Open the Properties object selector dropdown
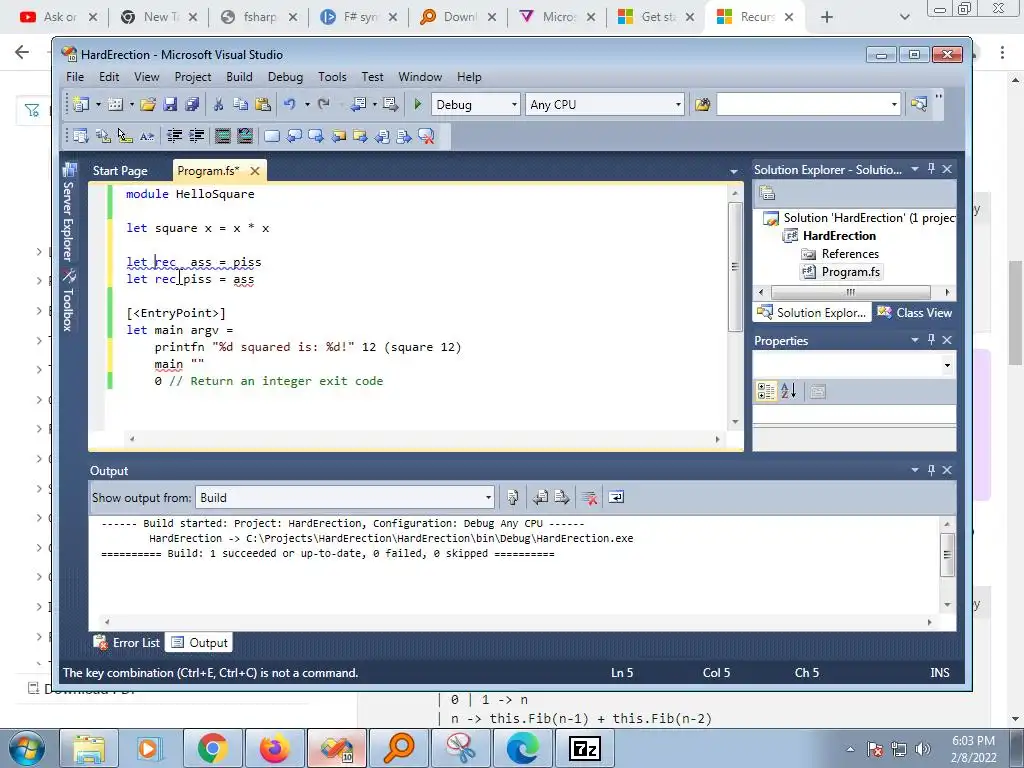 tap(947, 365)
